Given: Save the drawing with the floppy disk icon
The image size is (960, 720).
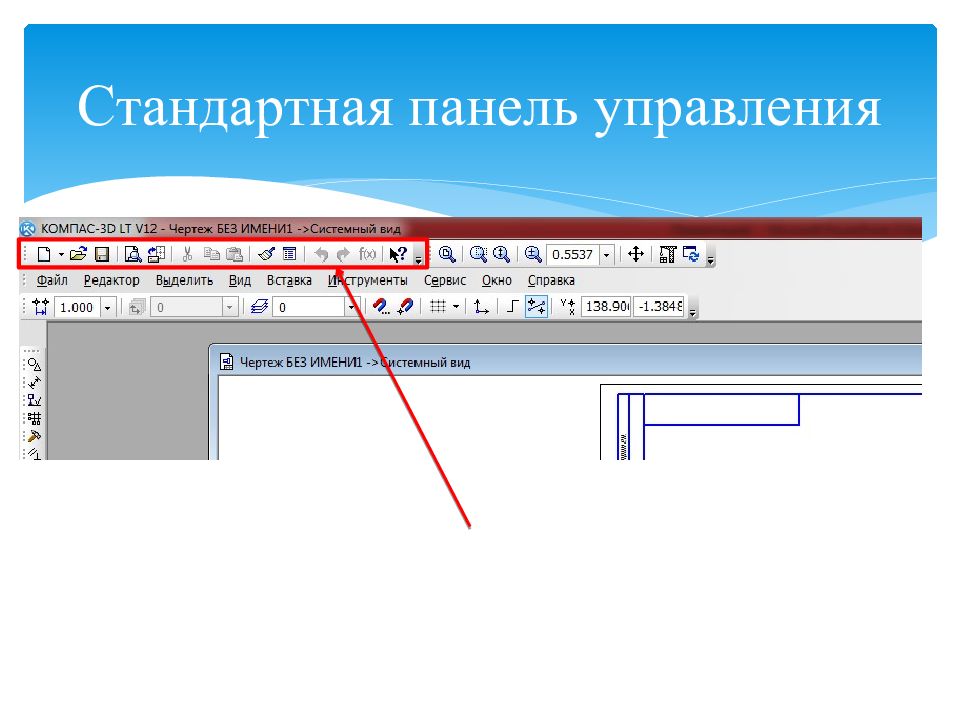Looking at the screenshot, I should coord(101,254).
